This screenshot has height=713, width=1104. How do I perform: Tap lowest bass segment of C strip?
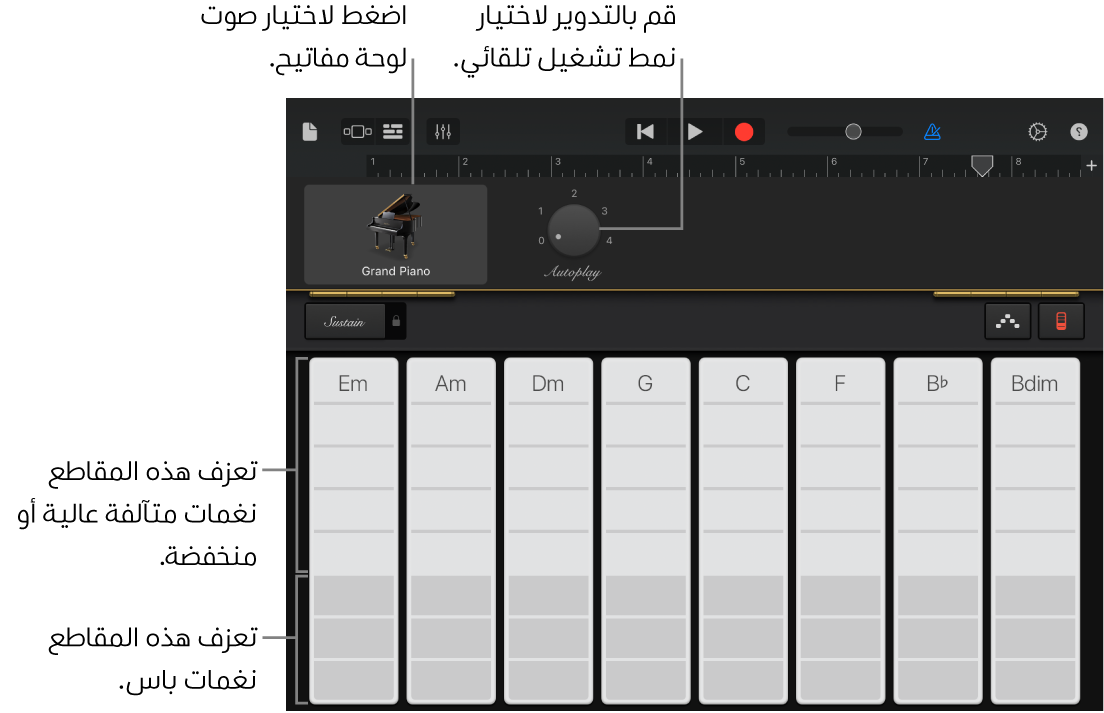[x=743, y=680]
